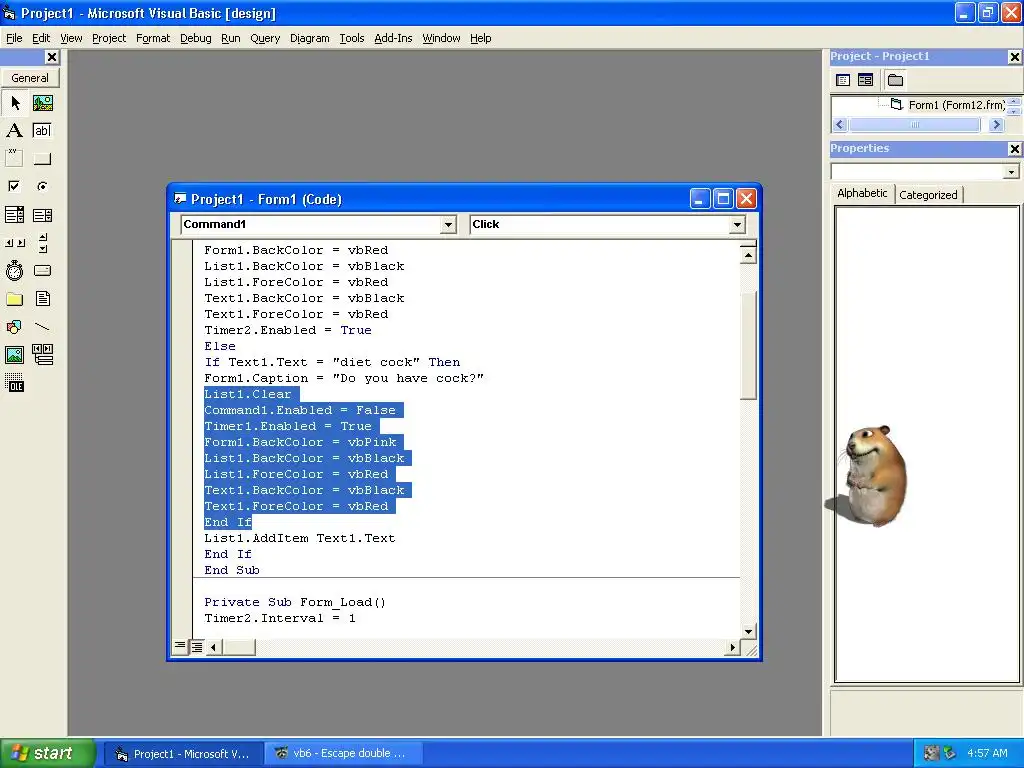Open the Add-Ins menu
1024x768 pixels.
coord(393,38)
